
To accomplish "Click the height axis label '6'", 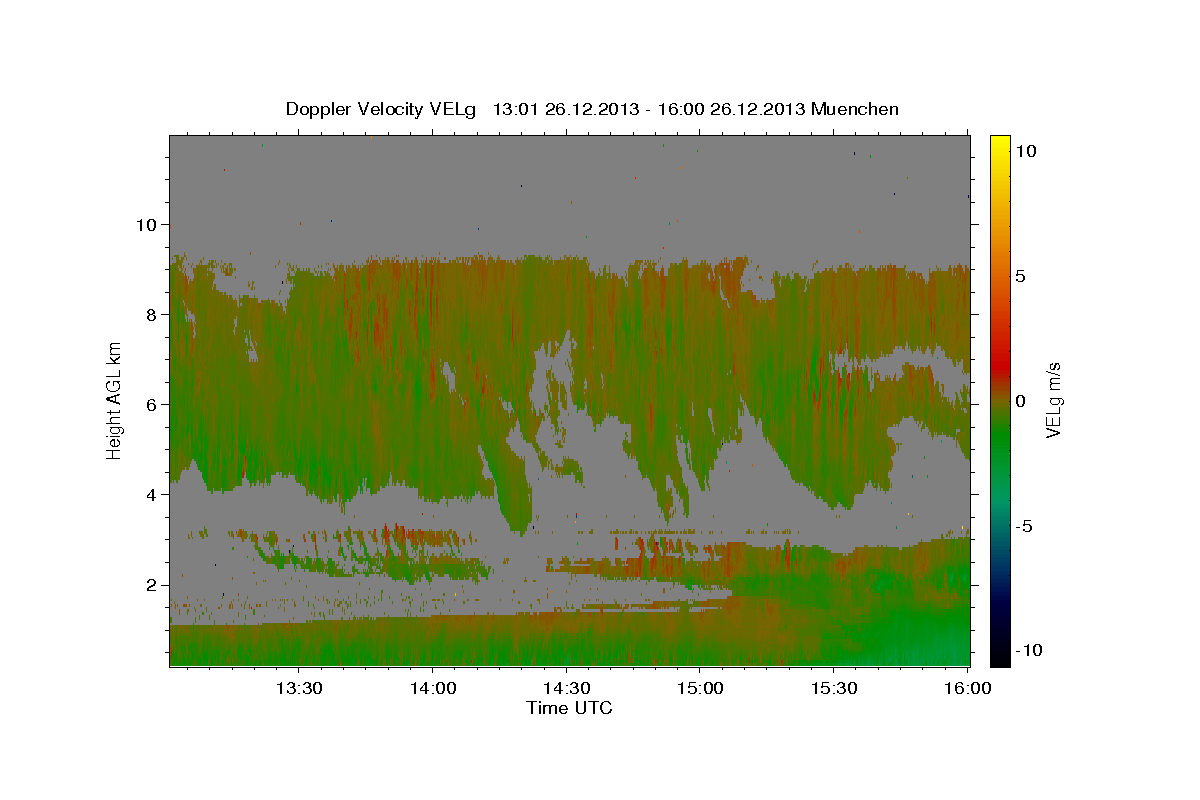I will 152,404.
